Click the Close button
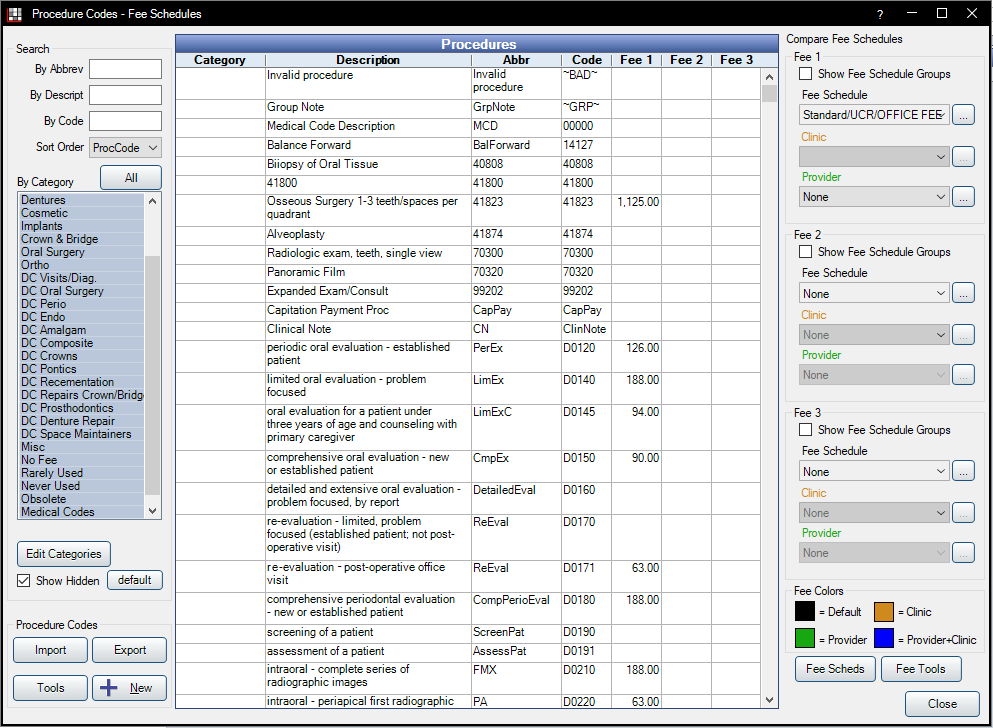The width and height of the screenshot is (993, 728). (942, 704)
